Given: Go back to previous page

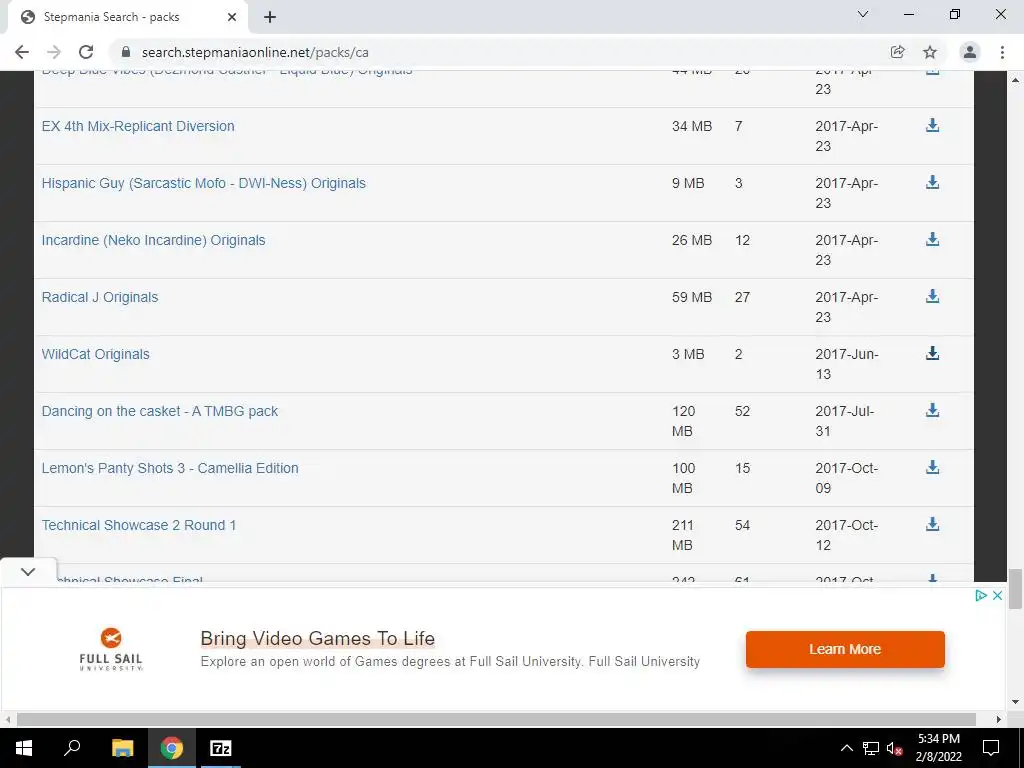Looking at the screenshot, I should click(22, 52).
